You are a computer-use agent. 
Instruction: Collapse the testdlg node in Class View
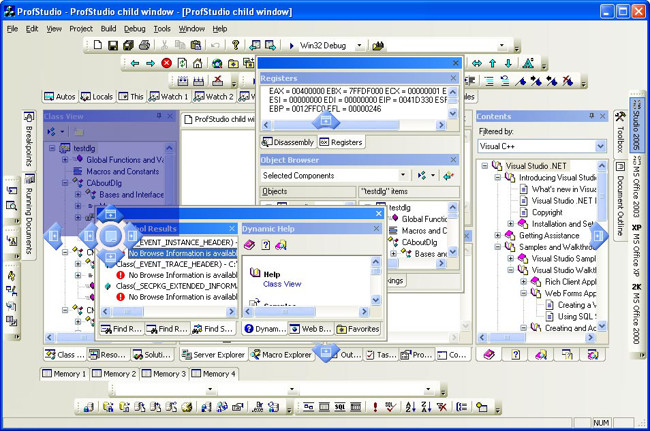pos(52,148)
